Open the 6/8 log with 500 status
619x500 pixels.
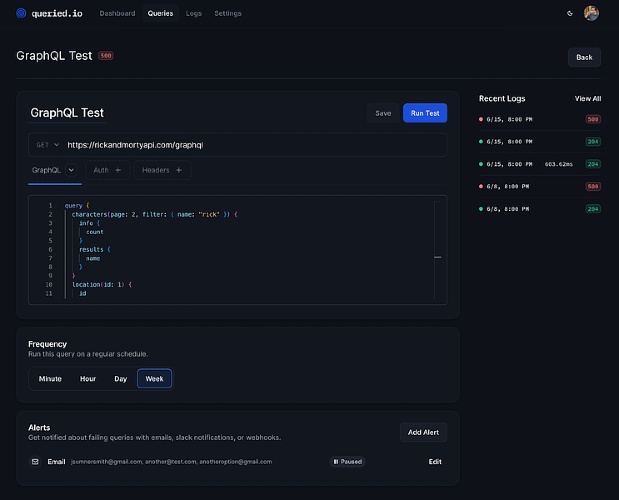[540, 186]
